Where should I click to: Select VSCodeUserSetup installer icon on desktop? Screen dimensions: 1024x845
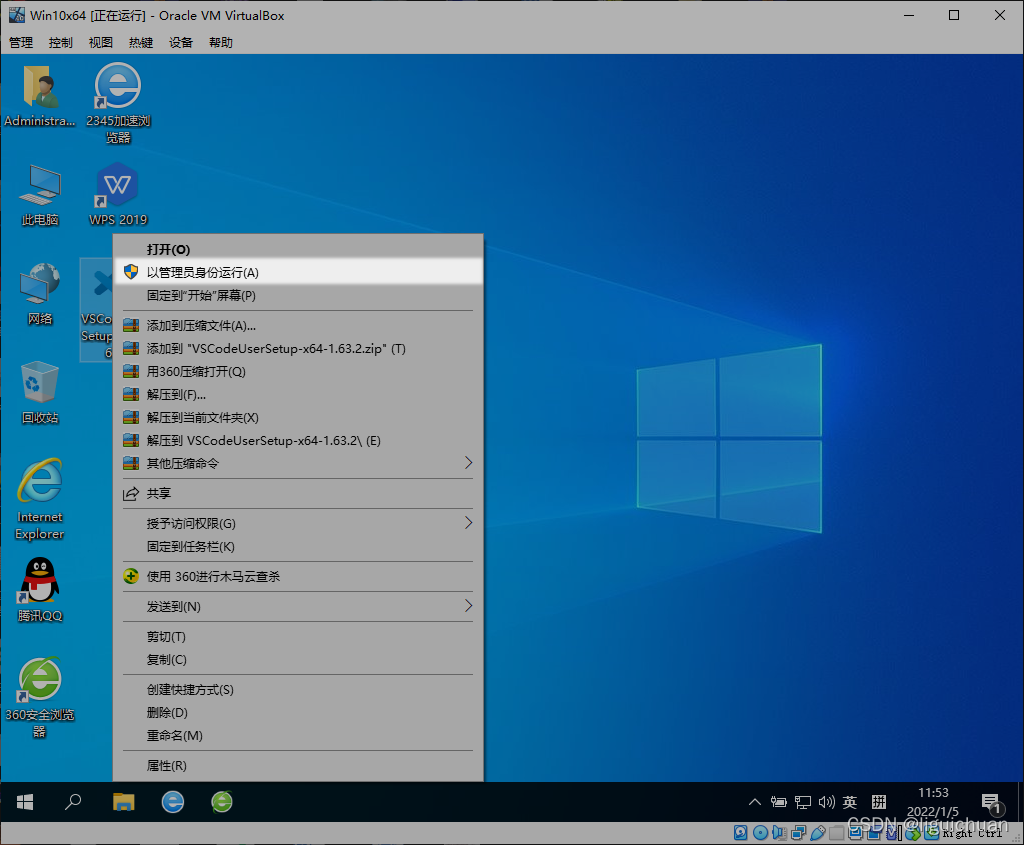pyautogui.click(x=97, y=310)
